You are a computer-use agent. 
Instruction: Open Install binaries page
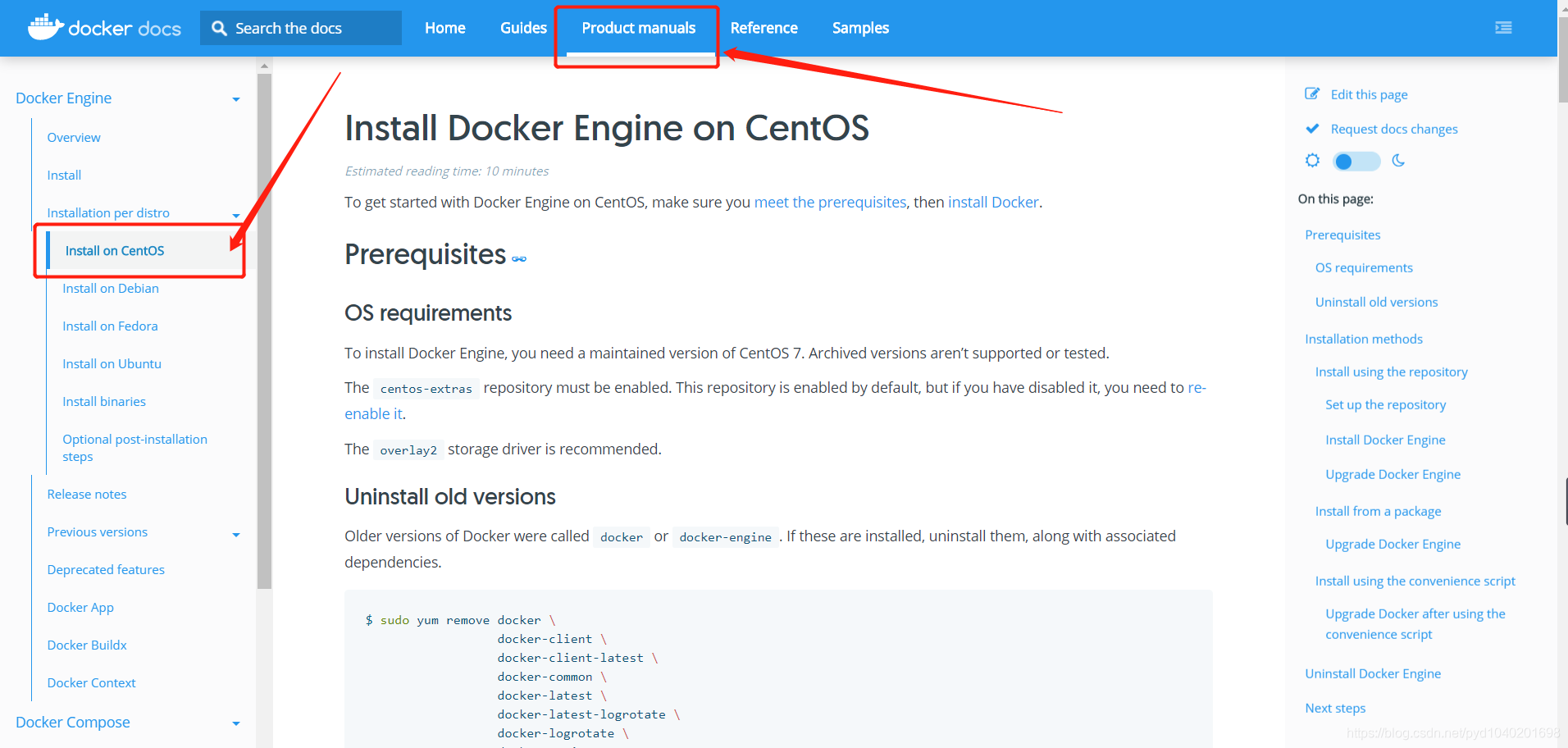(x=104, y=401)
